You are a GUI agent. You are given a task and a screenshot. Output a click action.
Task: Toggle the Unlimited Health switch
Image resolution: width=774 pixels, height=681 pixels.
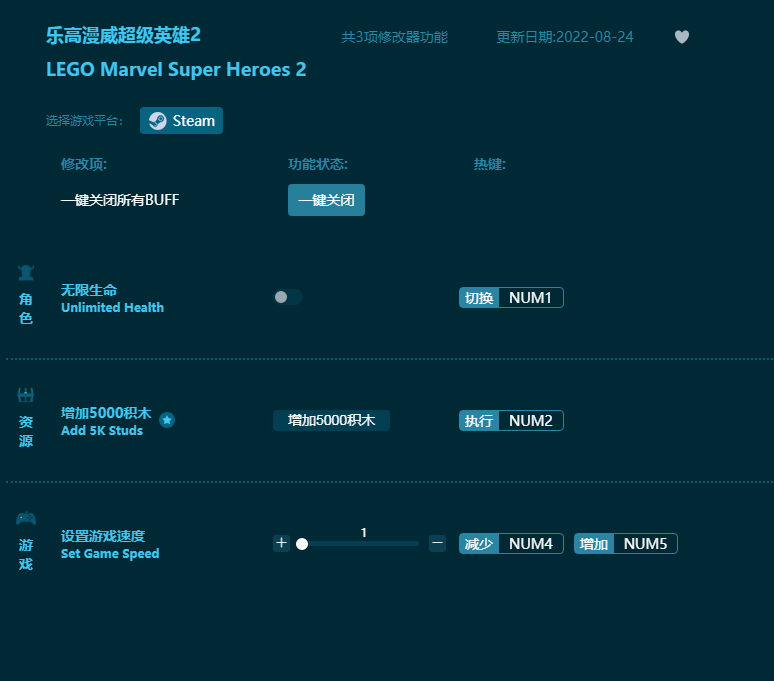click(x=288, y=297)
